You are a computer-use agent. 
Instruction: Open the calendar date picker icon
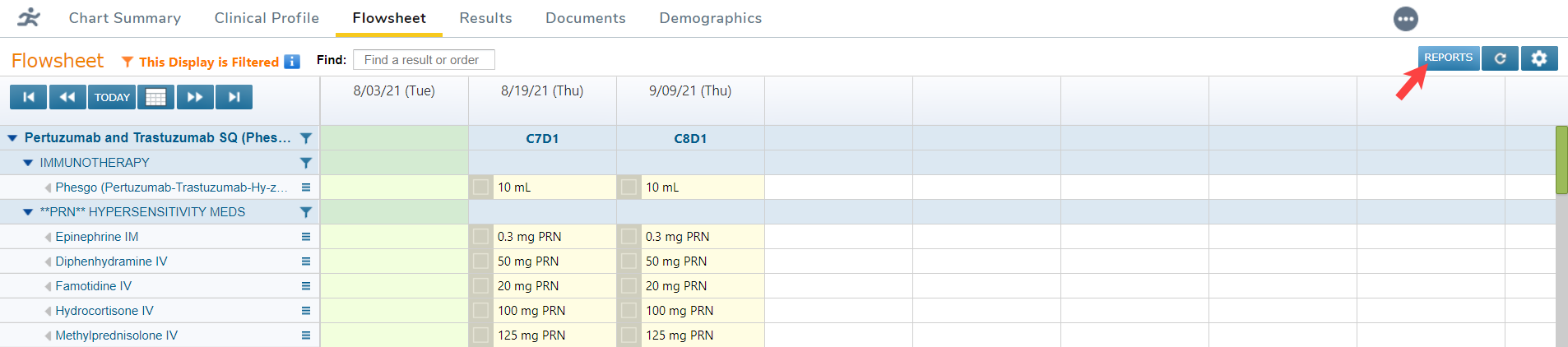click(x=155, y=97)
